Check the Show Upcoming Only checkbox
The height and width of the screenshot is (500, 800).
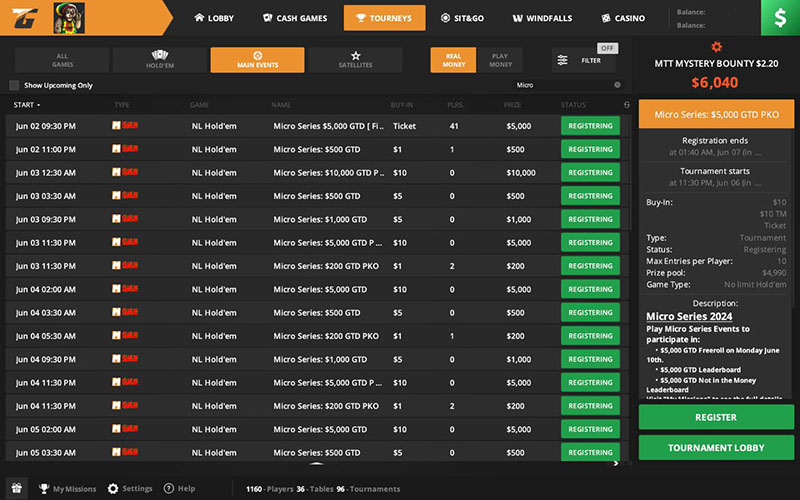point(14,85)
